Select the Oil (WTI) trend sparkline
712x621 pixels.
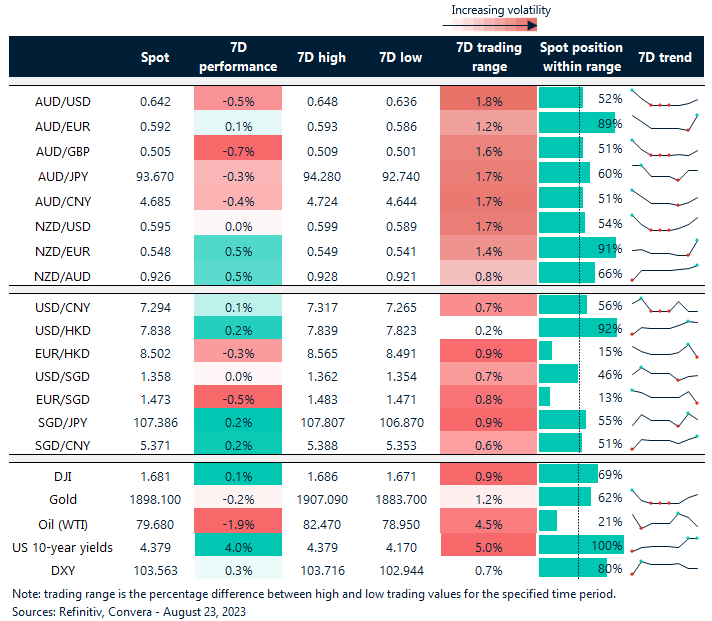[664, 520]
